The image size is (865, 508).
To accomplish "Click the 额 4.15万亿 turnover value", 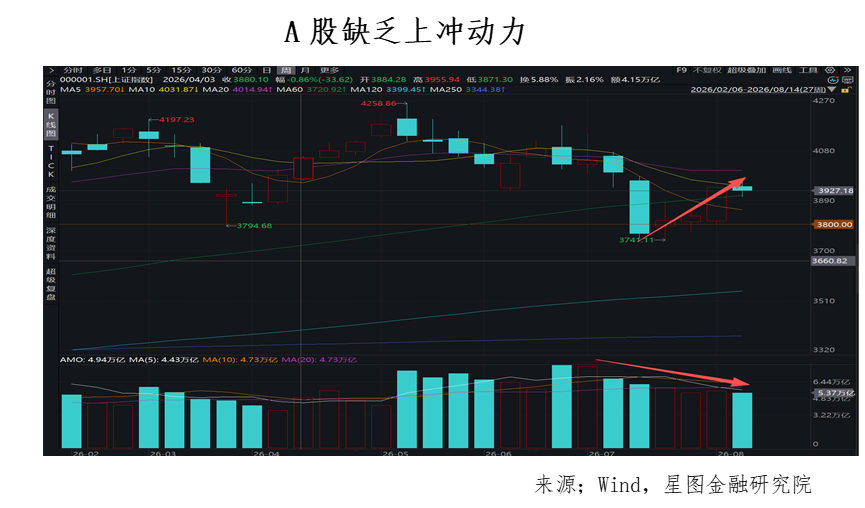I will [x=635, y=80].
